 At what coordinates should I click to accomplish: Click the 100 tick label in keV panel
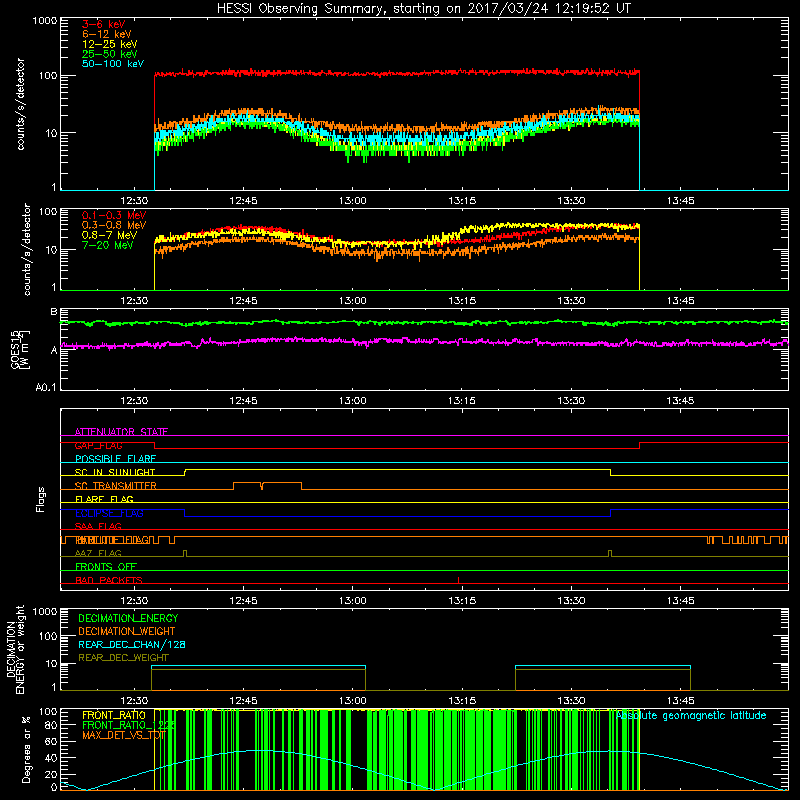[47, 76]
